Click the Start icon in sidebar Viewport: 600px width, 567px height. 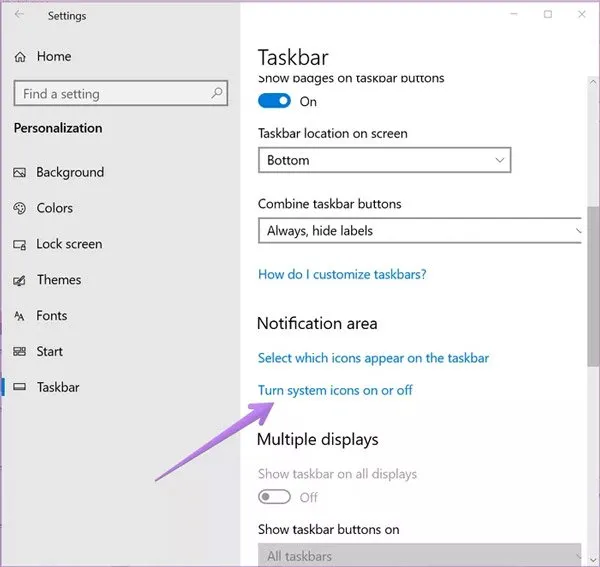pos(19,352)
